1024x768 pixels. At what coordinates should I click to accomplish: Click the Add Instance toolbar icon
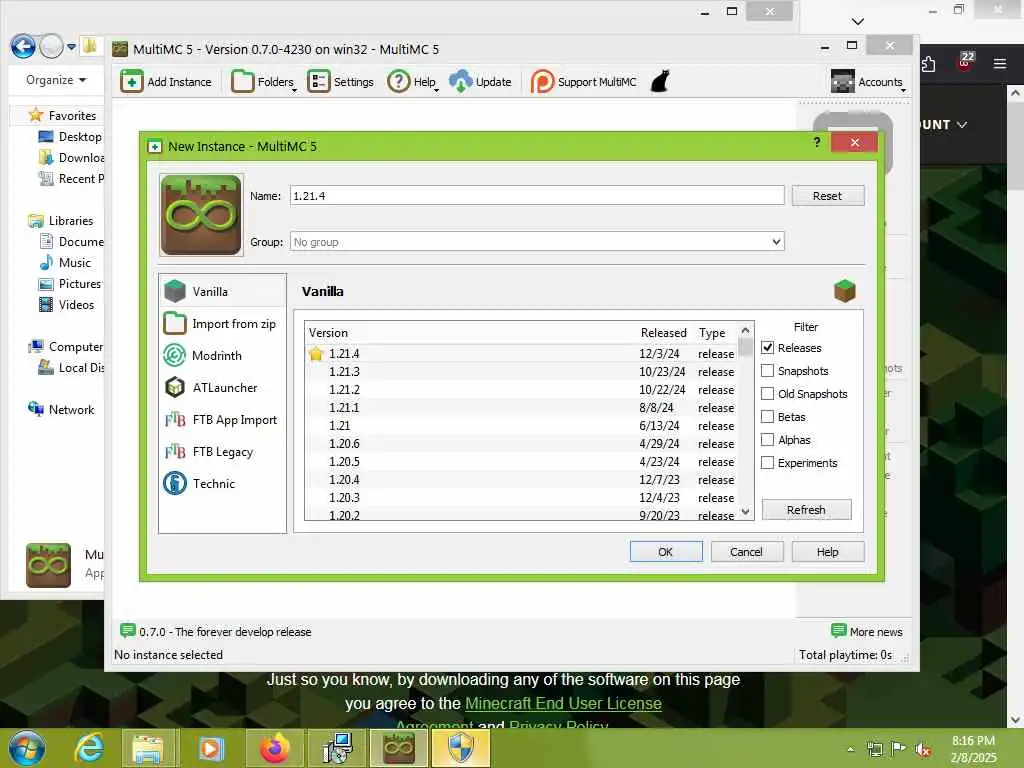[x=131, y=82]
